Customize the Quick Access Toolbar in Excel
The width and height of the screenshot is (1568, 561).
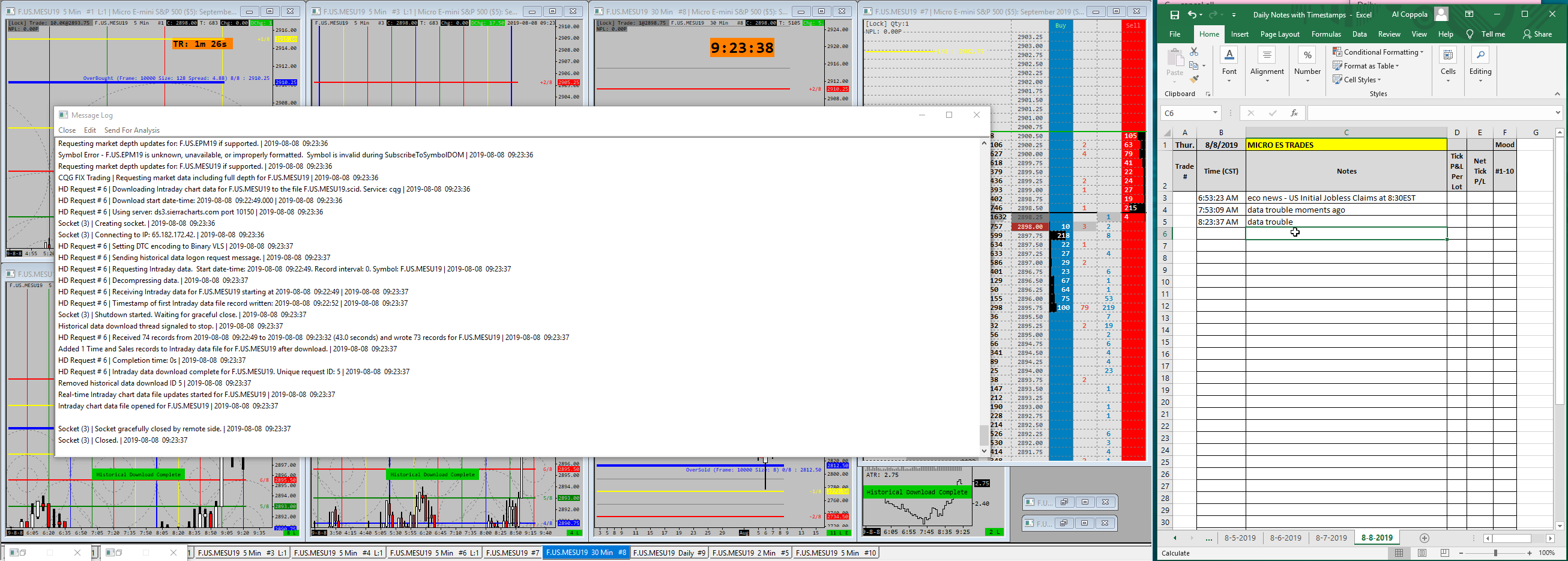click(1234, 14)
